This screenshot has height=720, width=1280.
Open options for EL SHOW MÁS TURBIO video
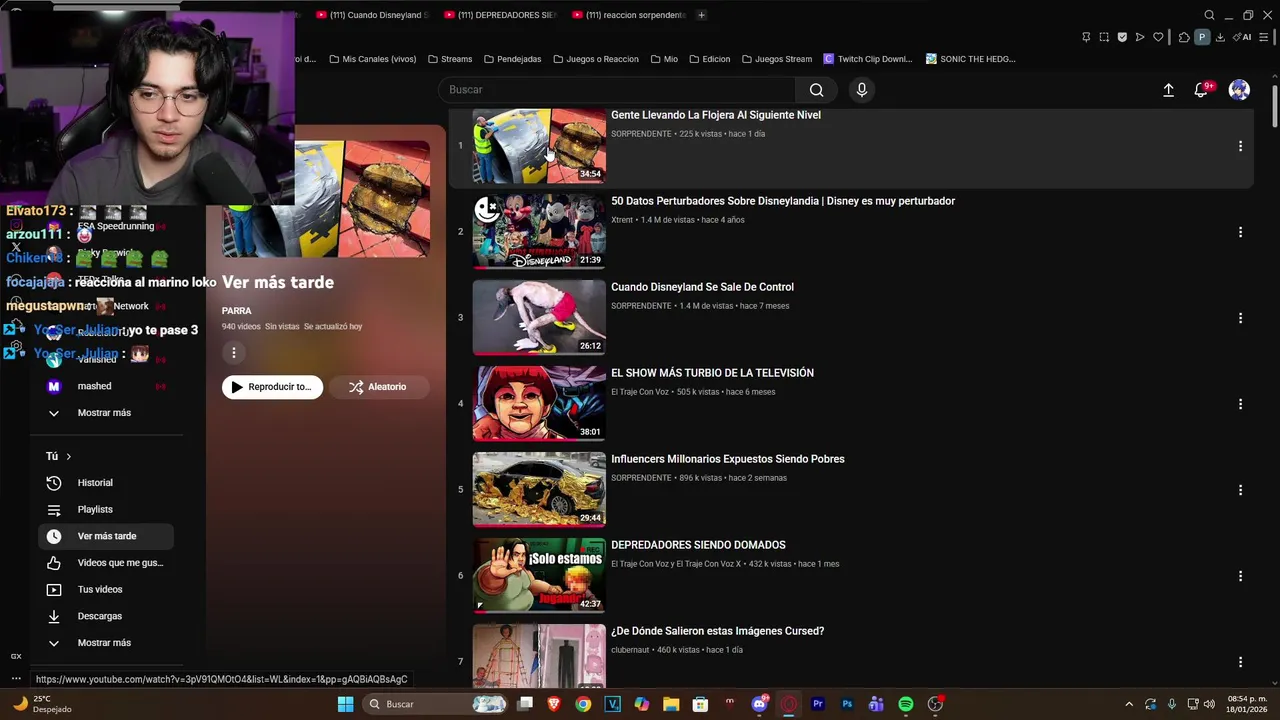(x=1240, y=404)
